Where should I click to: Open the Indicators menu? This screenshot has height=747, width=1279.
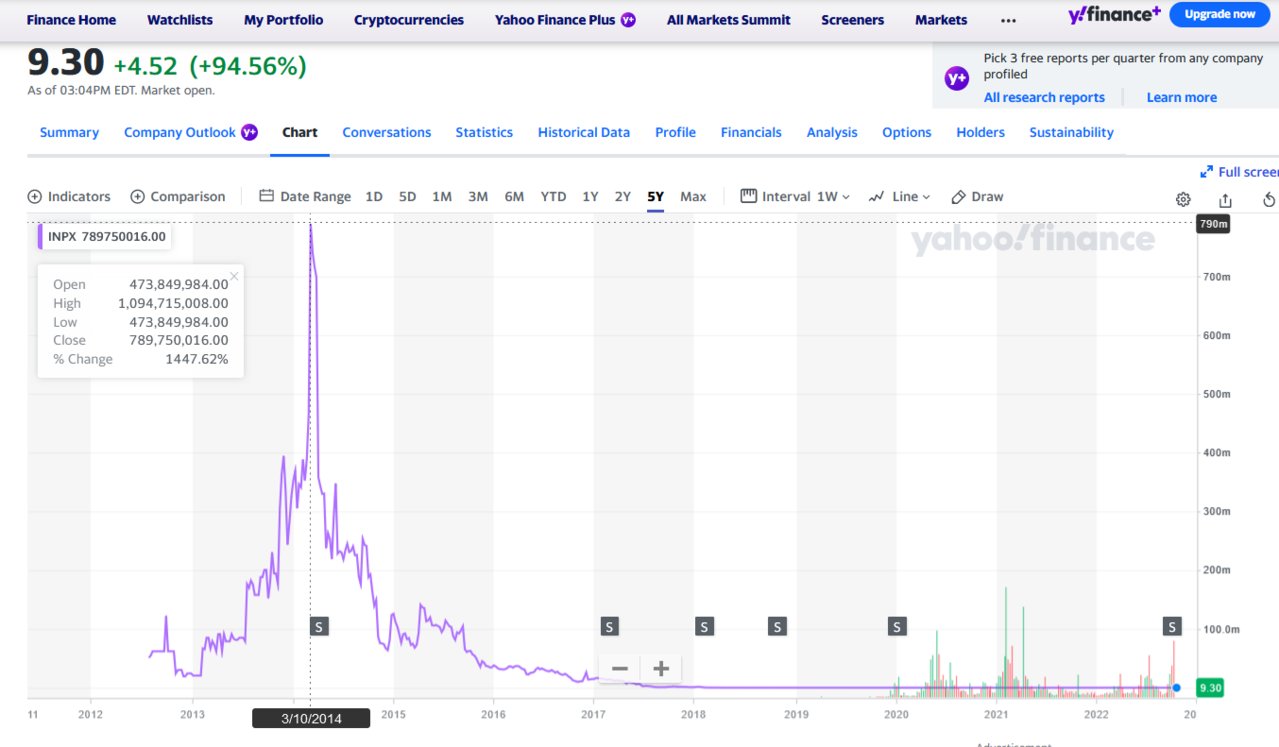[x=69, y=197]
